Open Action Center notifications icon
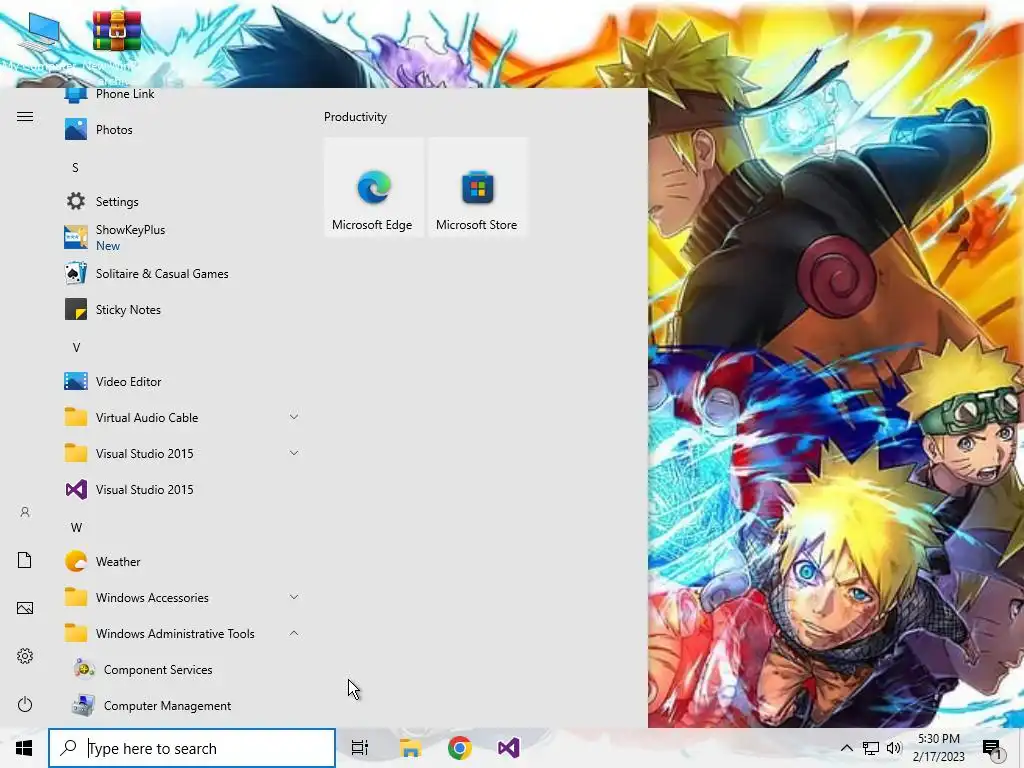 tap(993, 748)
